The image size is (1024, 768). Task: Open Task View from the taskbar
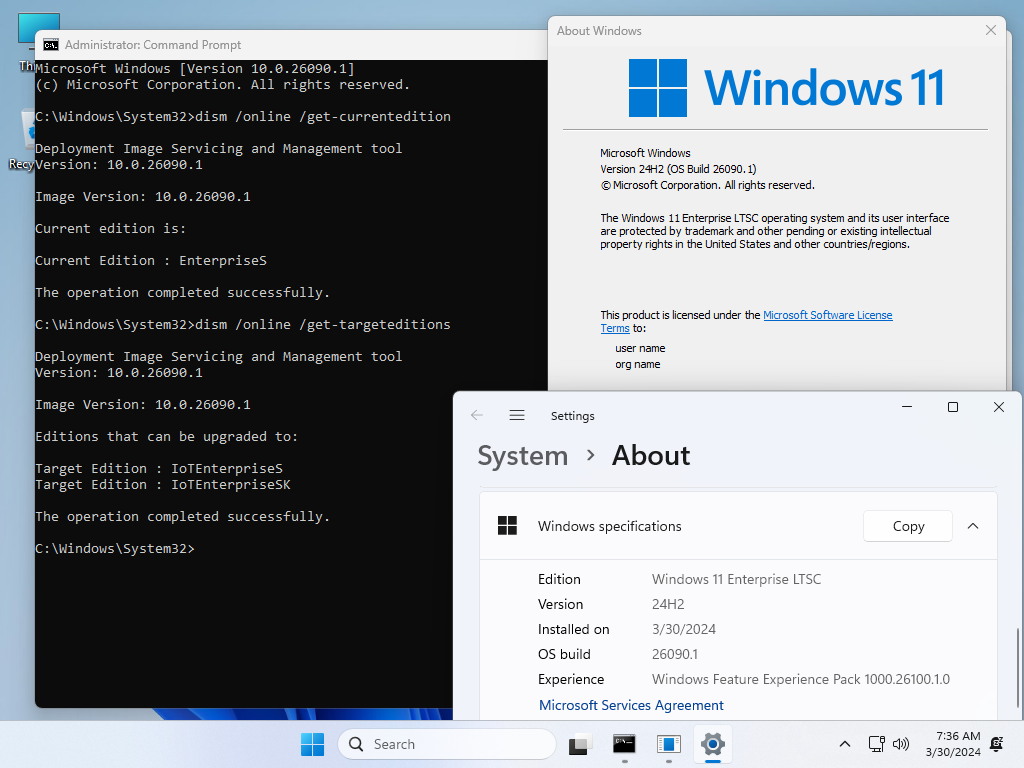(x=579, y=744)
